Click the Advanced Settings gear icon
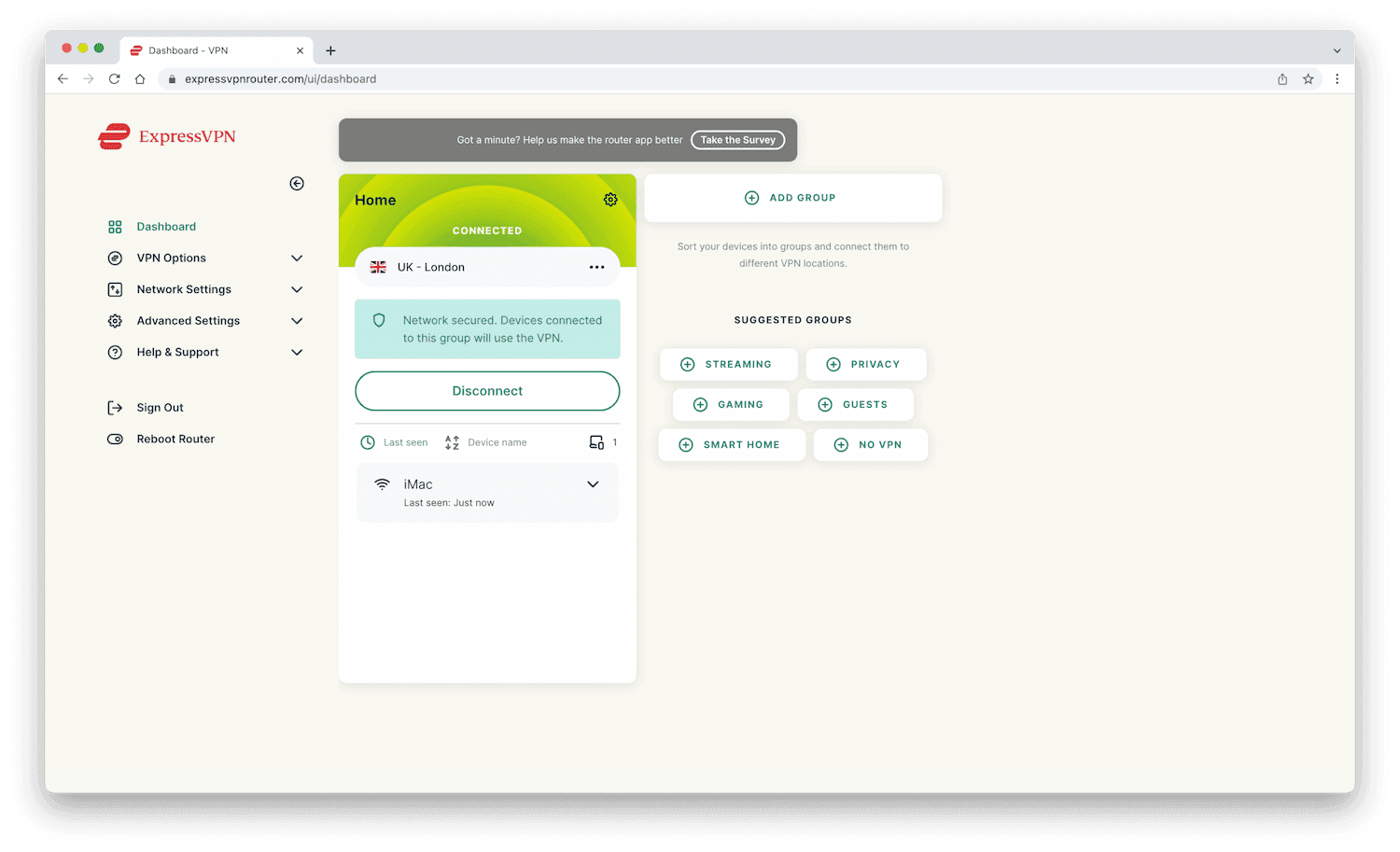Screen dimensions: 1400x852 (115, 321)
